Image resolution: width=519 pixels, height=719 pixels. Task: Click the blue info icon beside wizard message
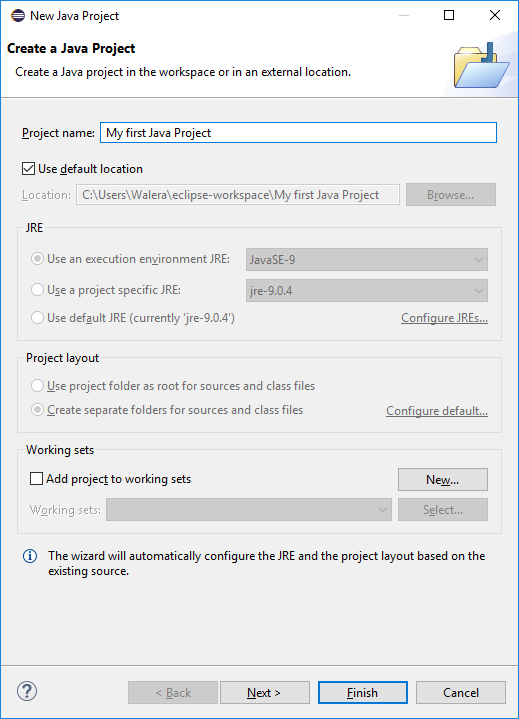coord(30,556)
